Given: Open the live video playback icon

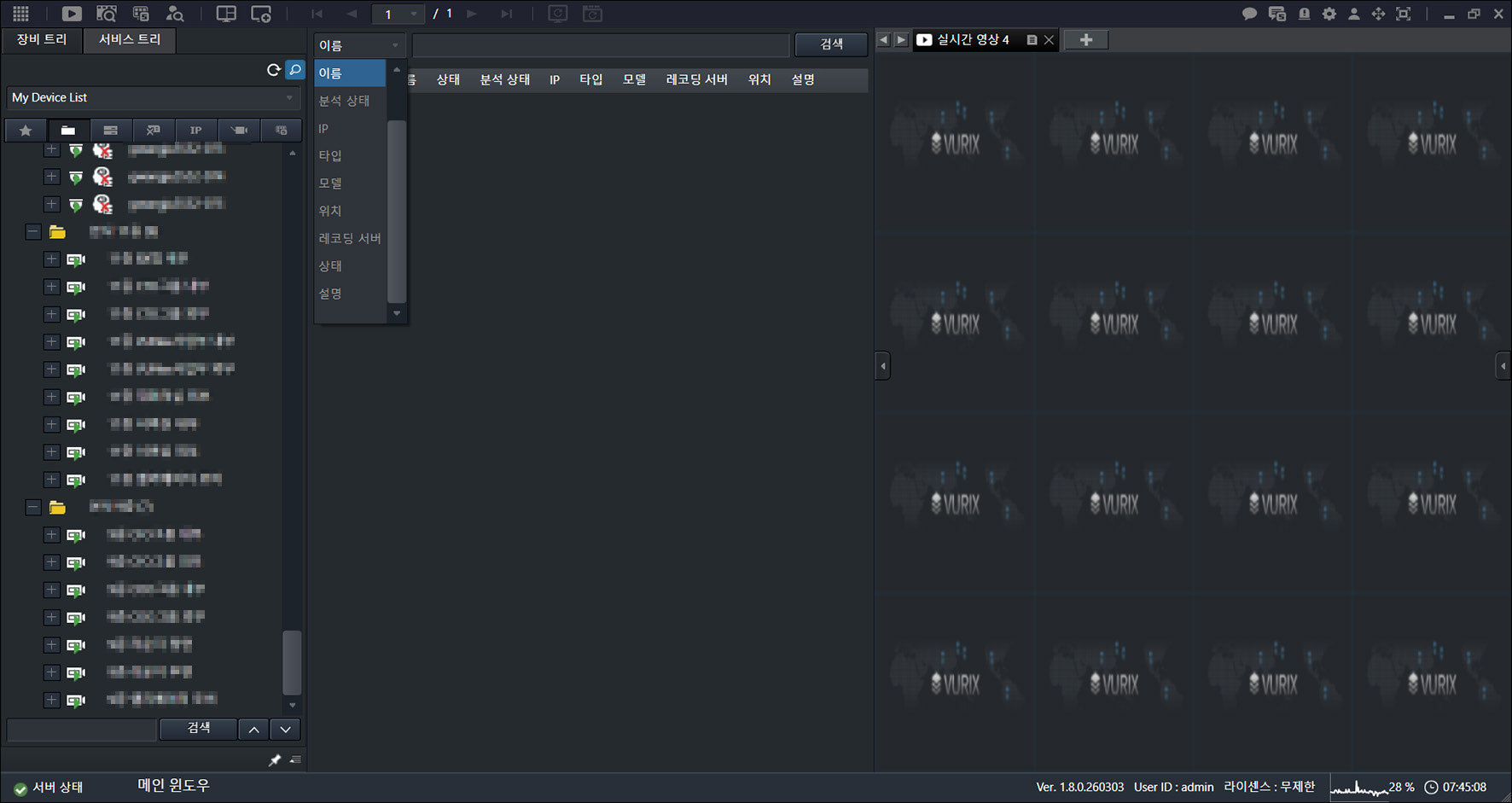Looking at the screenshot, I should [x=72, y=14].
